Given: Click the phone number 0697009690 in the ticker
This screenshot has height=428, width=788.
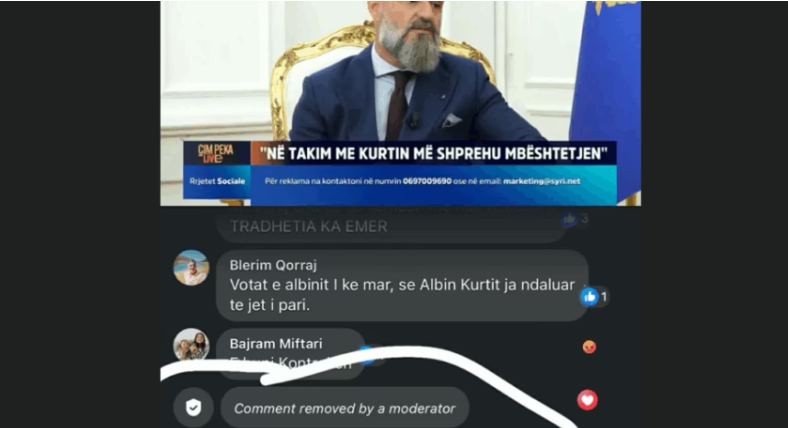Looking at the screenshot, I should click(427, 181).
